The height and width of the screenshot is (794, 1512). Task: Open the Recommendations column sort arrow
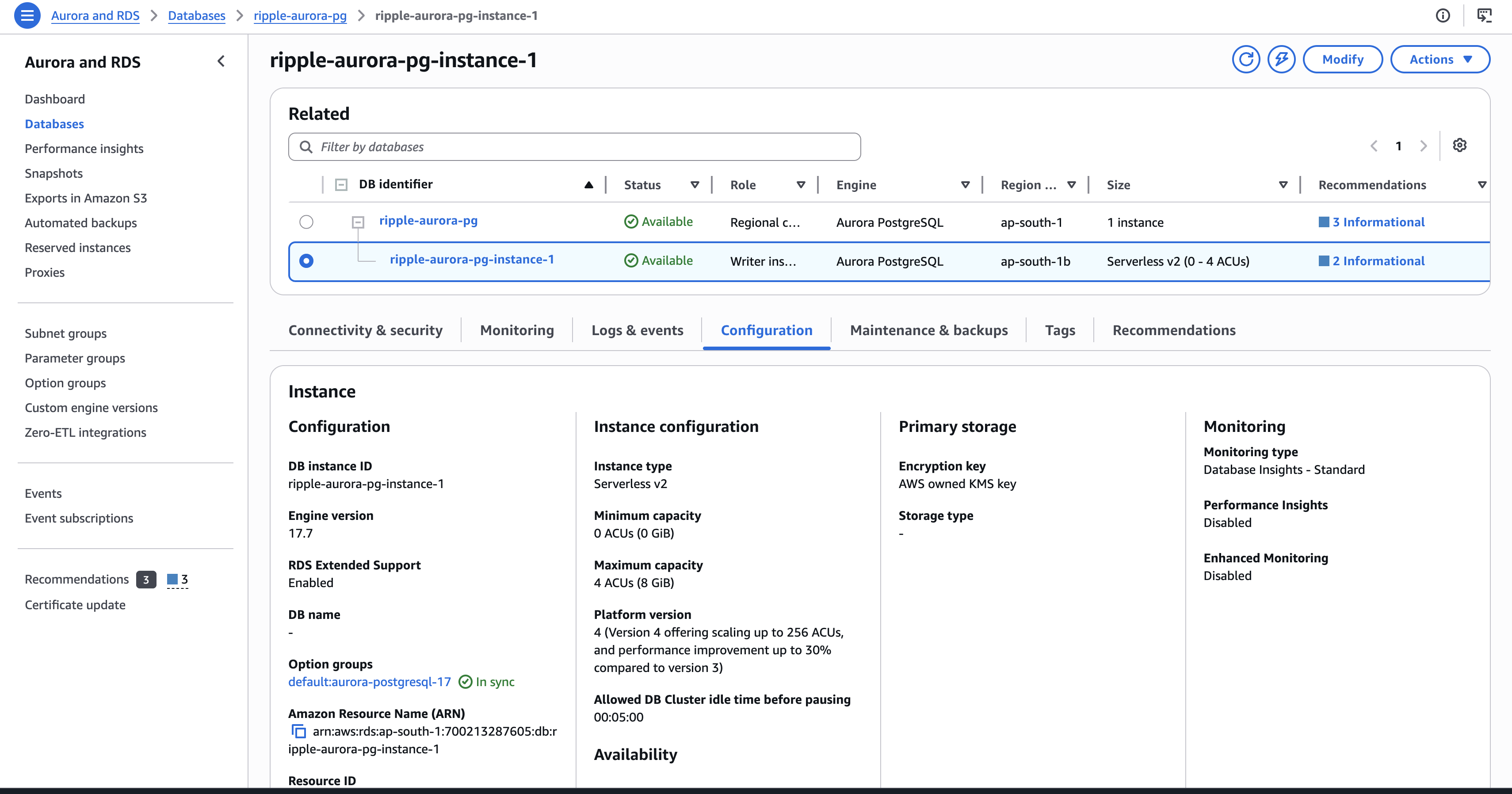pos(1482,185)
